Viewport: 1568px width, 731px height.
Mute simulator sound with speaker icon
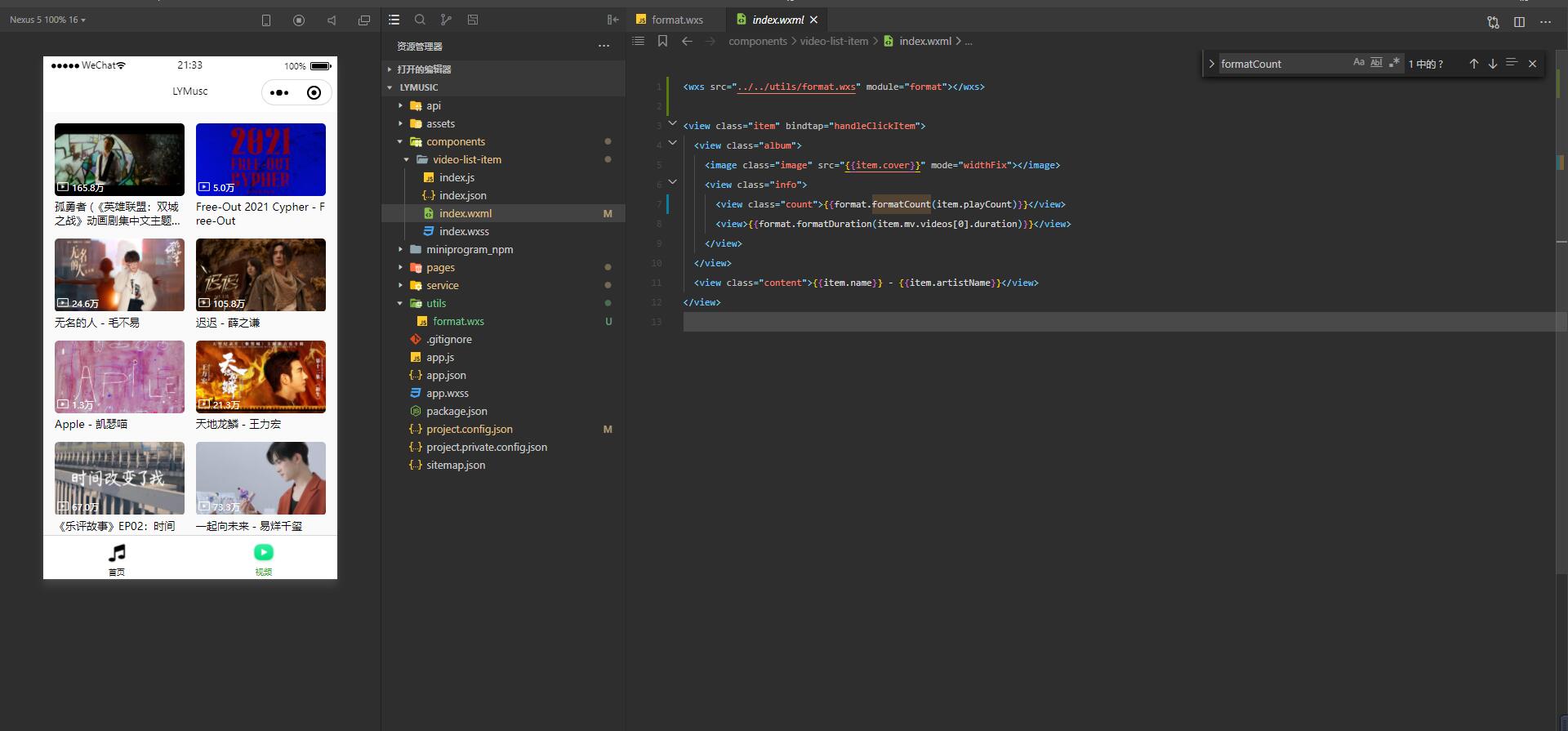pos(332,20)
